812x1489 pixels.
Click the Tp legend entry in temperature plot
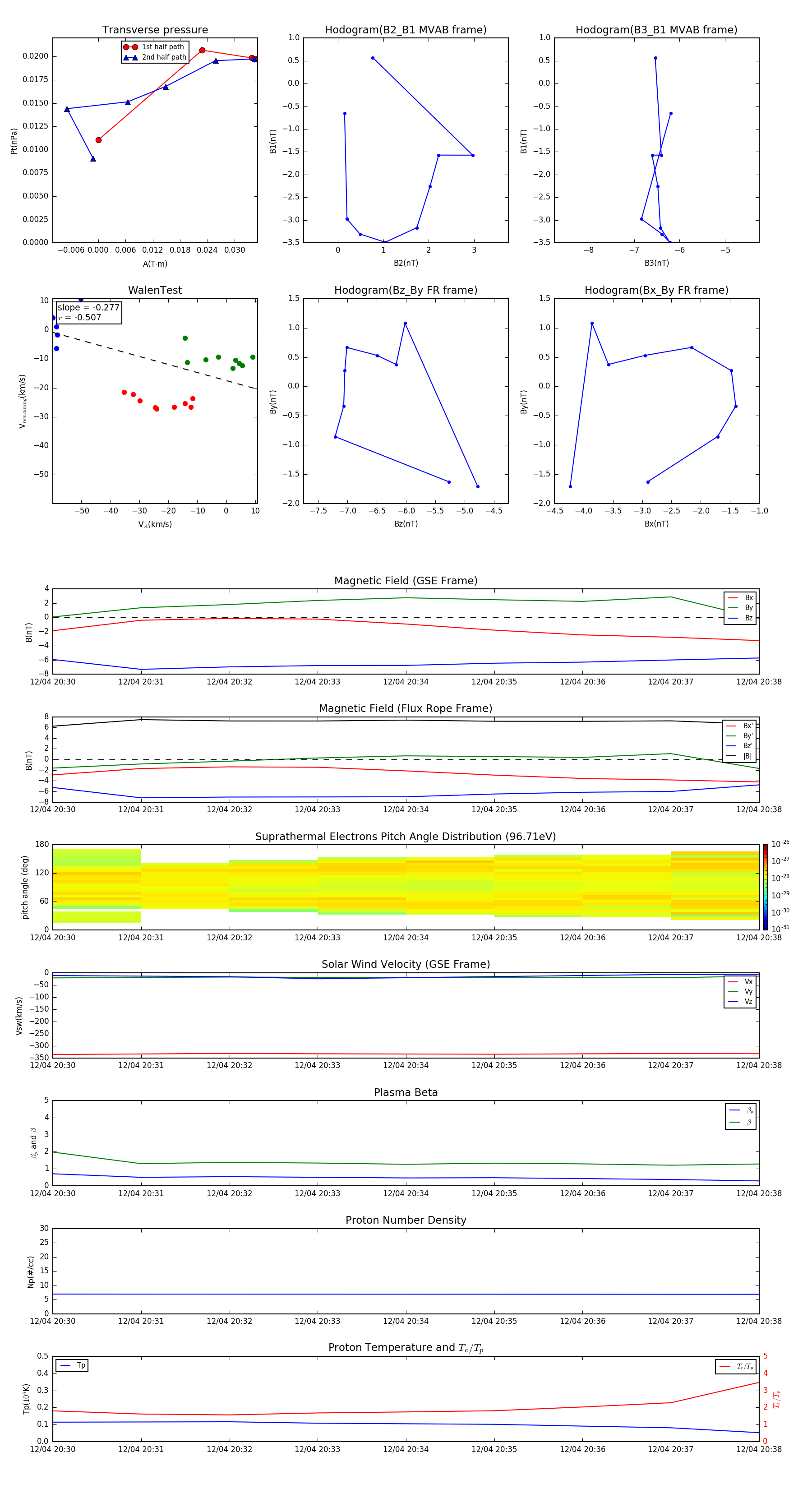click(x=72, y=1365)
